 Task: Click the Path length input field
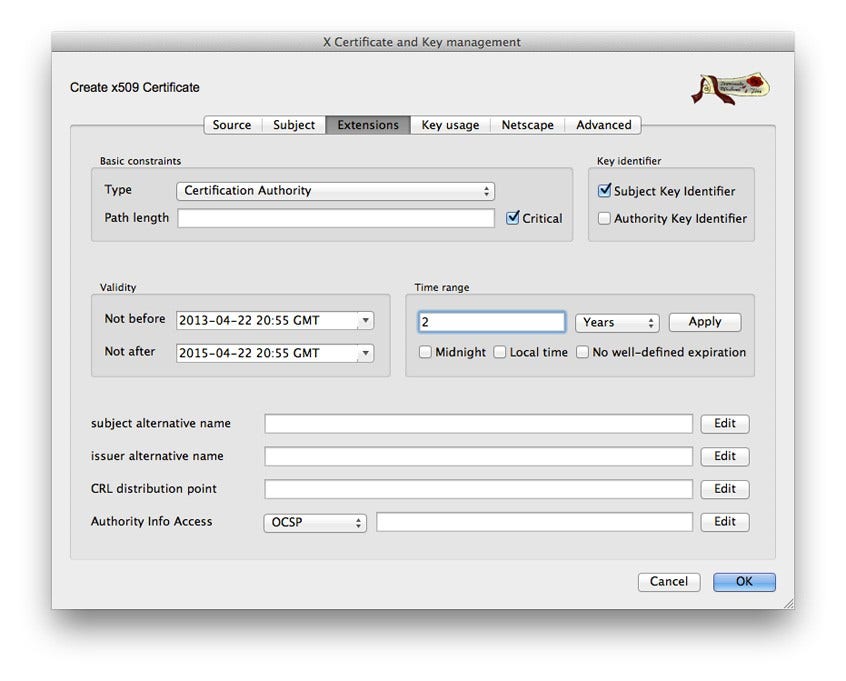click(x=335, y=218)
